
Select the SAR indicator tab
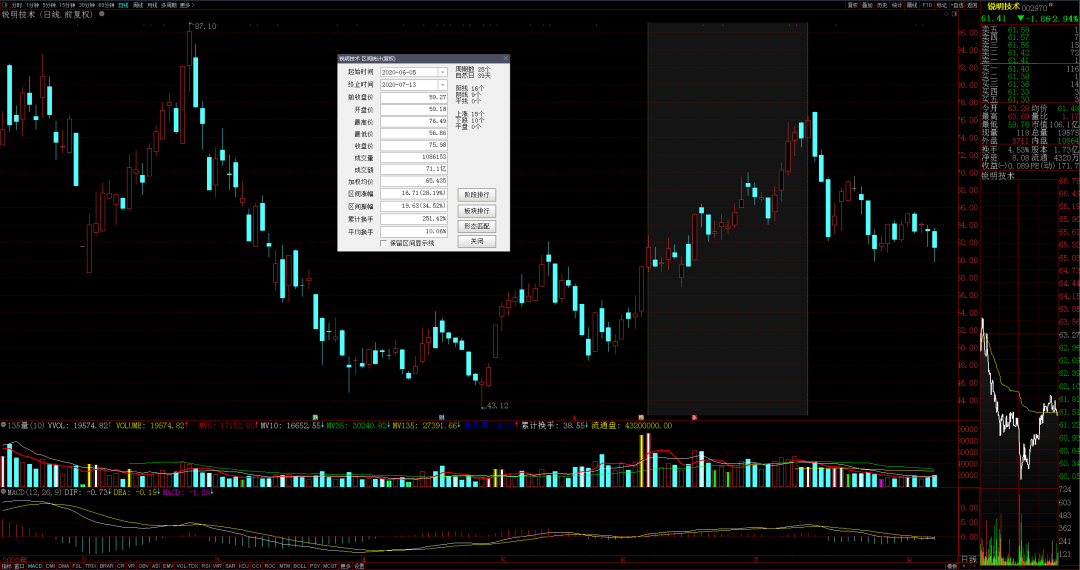click(x=230, y=566)
